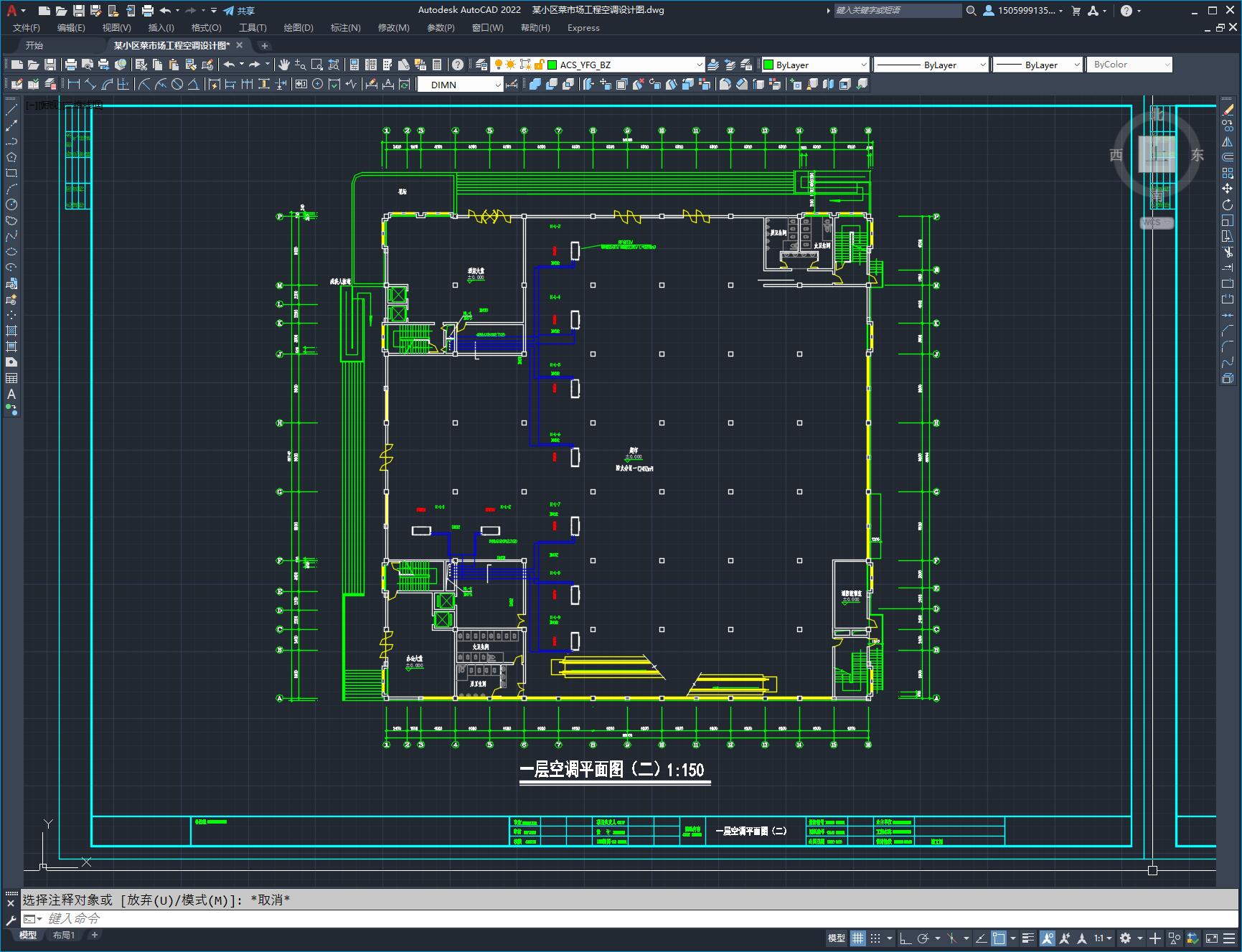
Task: Select the Polyline draw tool
Action: pyautogui.click(x=11, y=141)
